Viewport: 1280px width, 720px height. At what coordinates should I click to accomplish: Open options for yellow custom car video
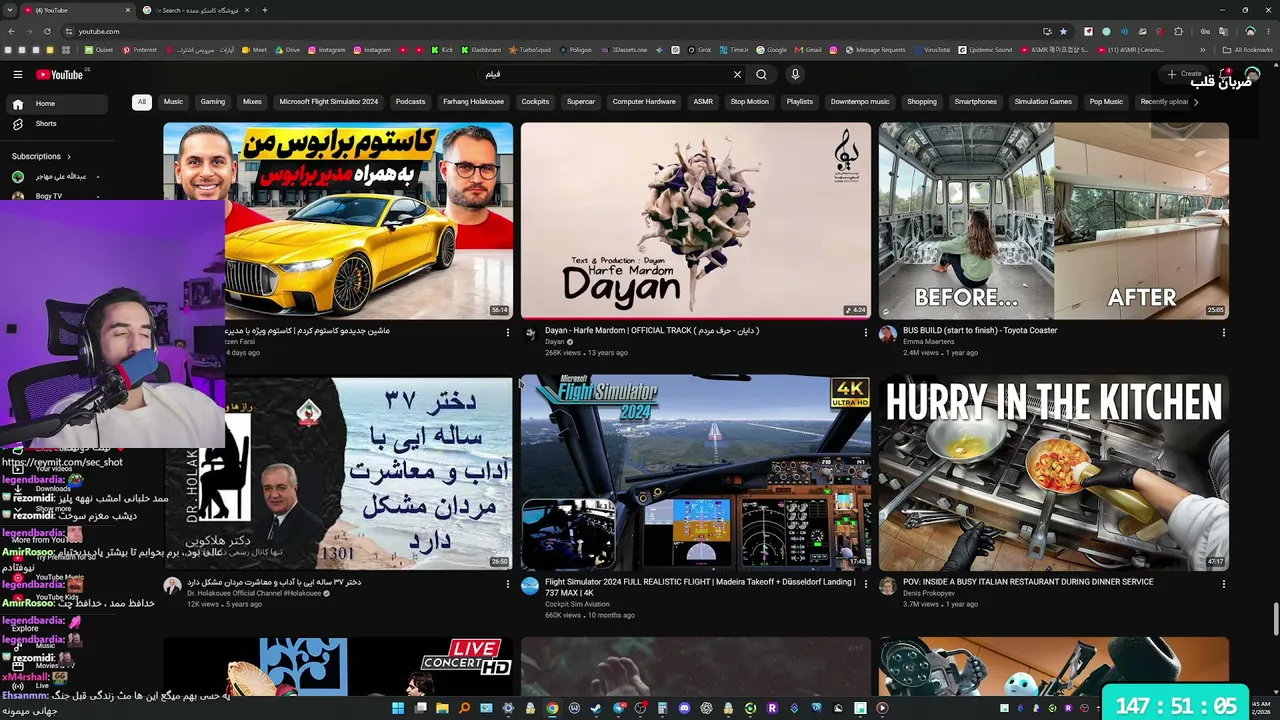click(507, 332)
